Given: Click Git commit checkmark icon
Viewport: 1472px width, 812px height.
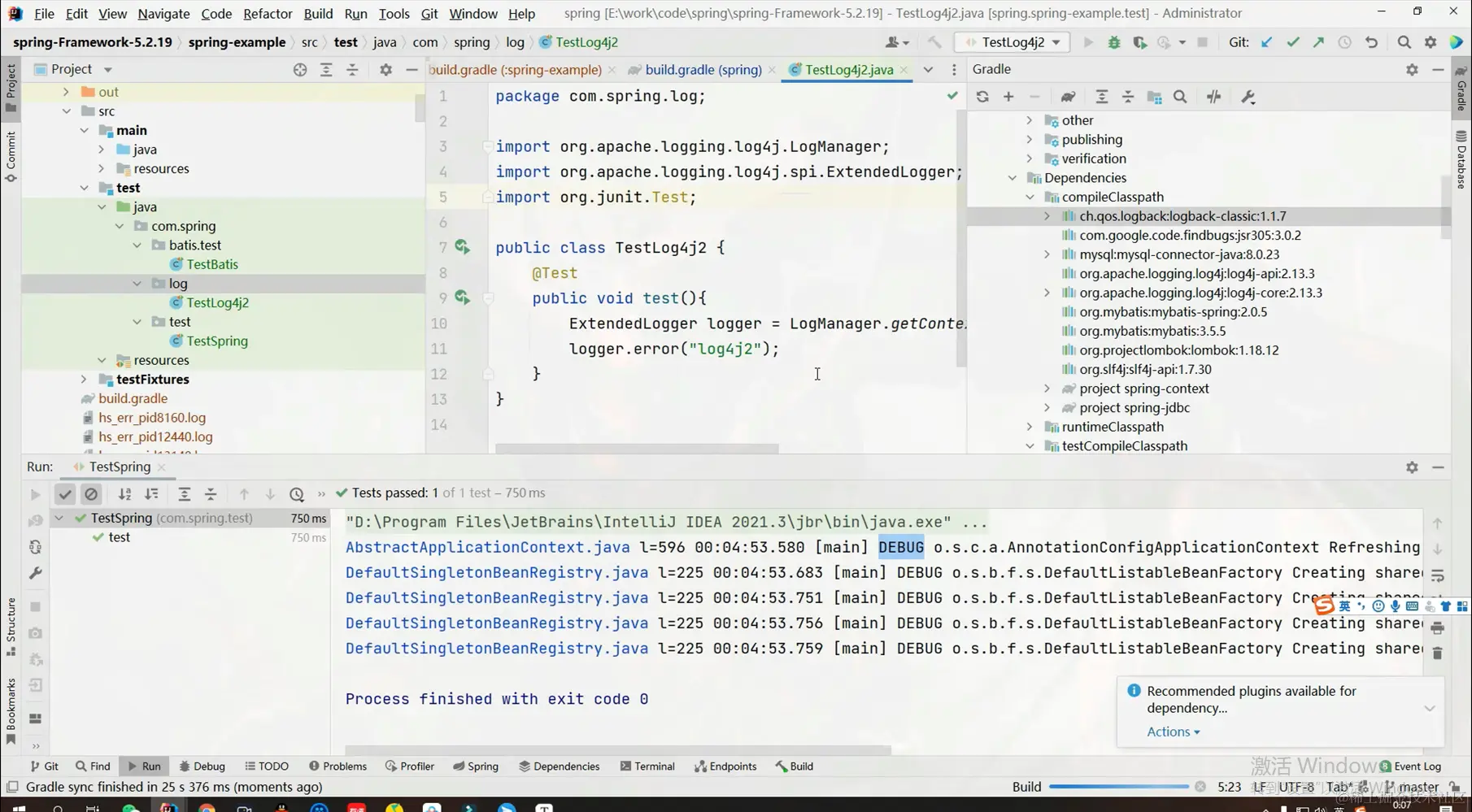Looking at the screenshot, I should (x=1293, y=42).
